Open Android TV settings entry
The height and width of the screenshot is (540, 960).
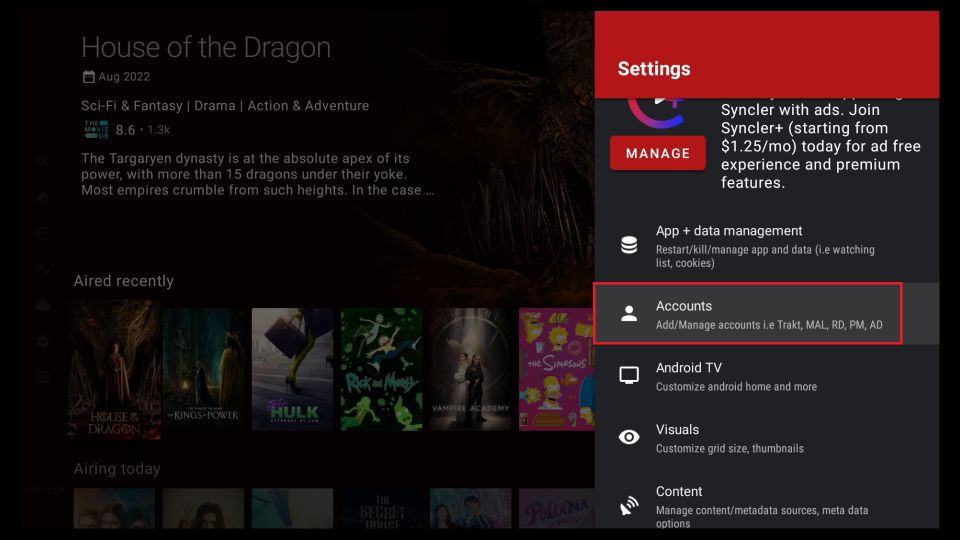coord(767,375)
